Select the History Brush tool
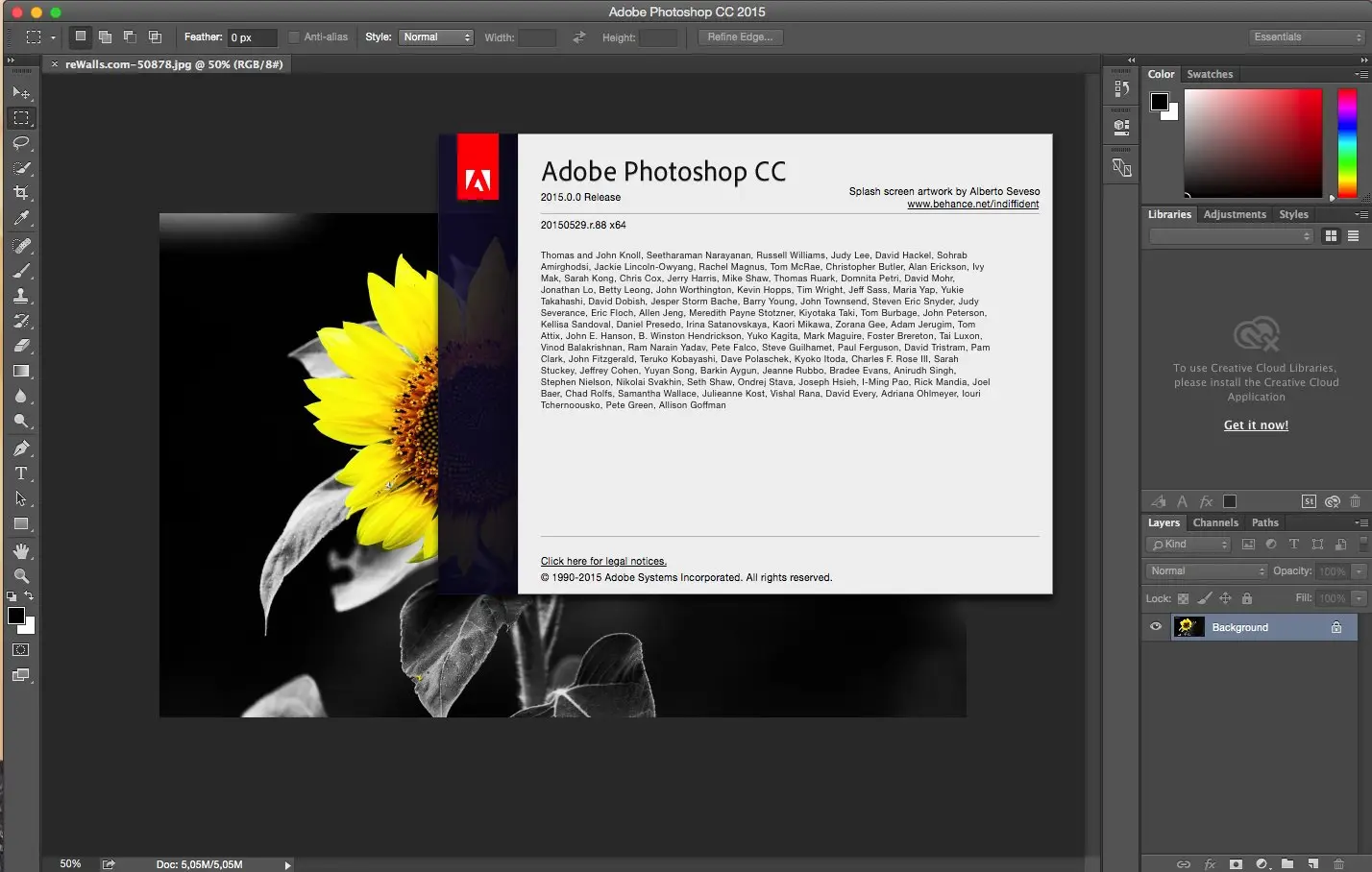This screenshot has width=1372, height=872. [21, 321]
